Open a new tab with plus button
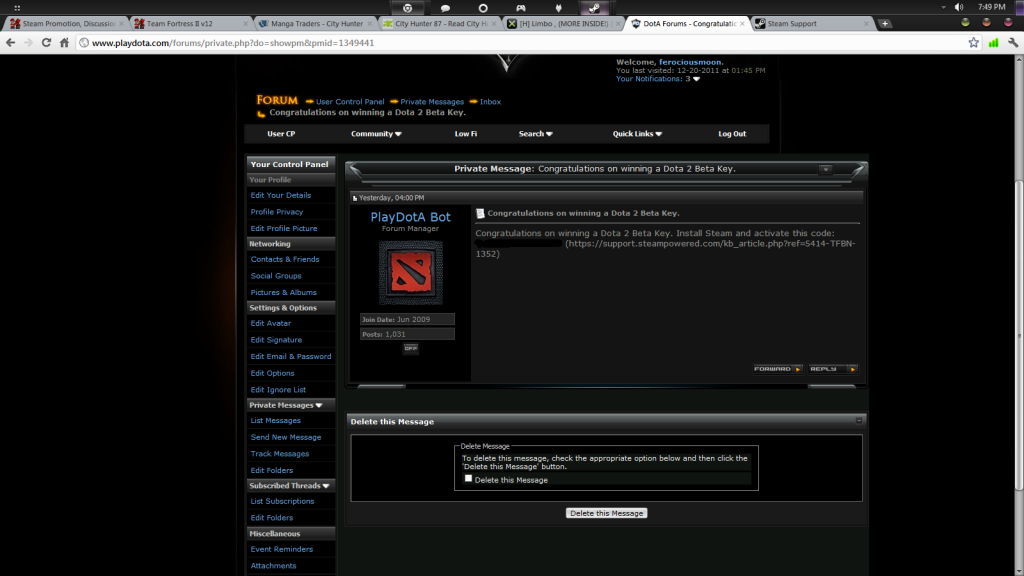This screenshot has height=576, width=1024. [885, 23]
